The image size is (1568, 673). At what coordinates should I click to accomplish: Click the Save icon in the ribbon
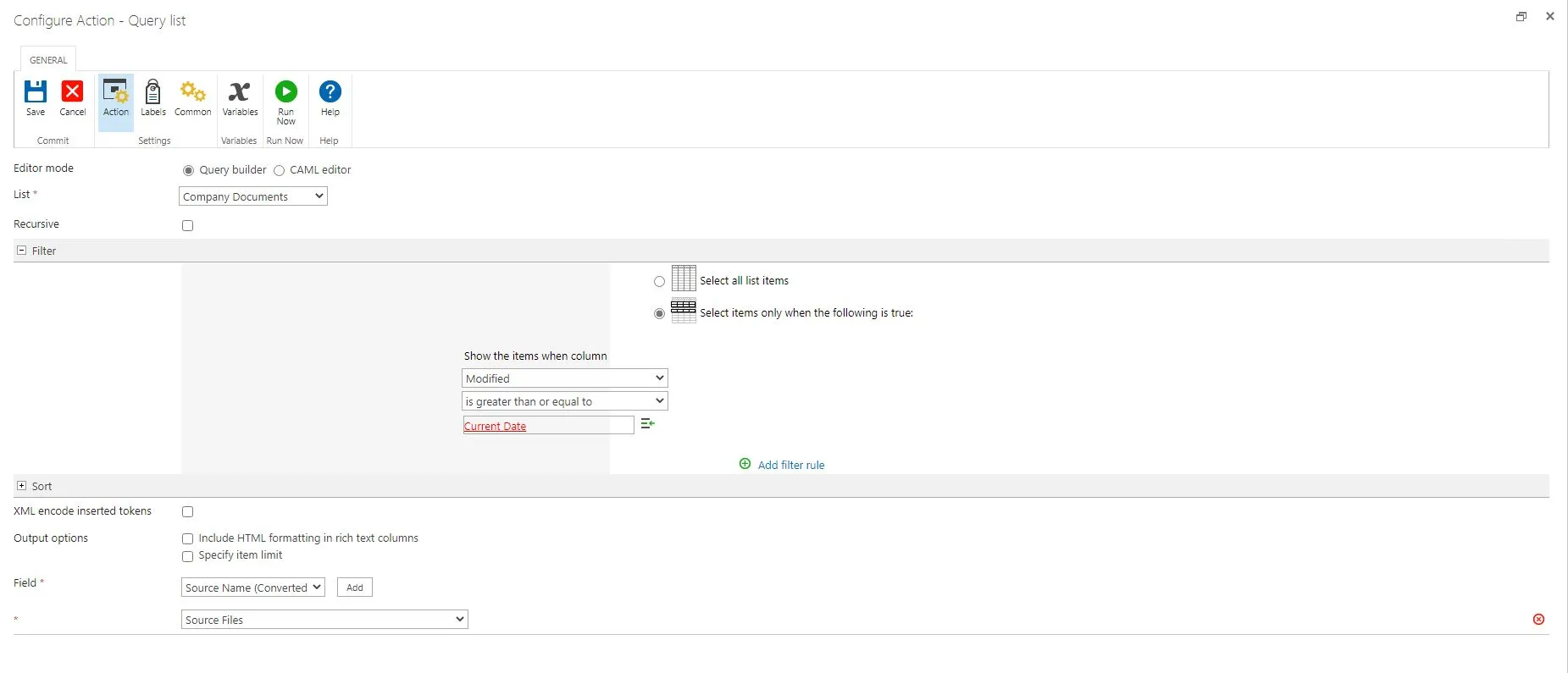tap(36, 91)
